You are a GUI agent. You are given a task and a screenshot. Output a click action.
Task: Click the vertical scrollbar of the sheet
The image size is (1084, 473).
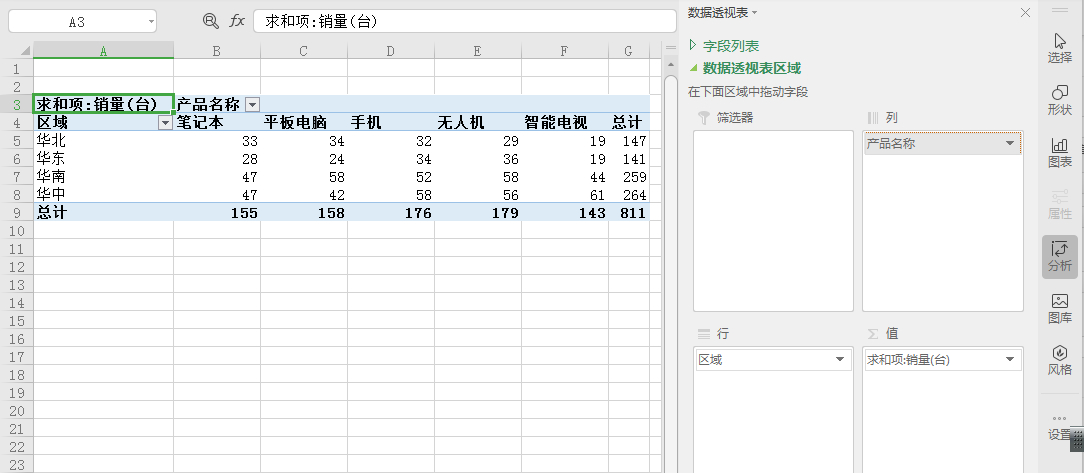tap(670, 273)
